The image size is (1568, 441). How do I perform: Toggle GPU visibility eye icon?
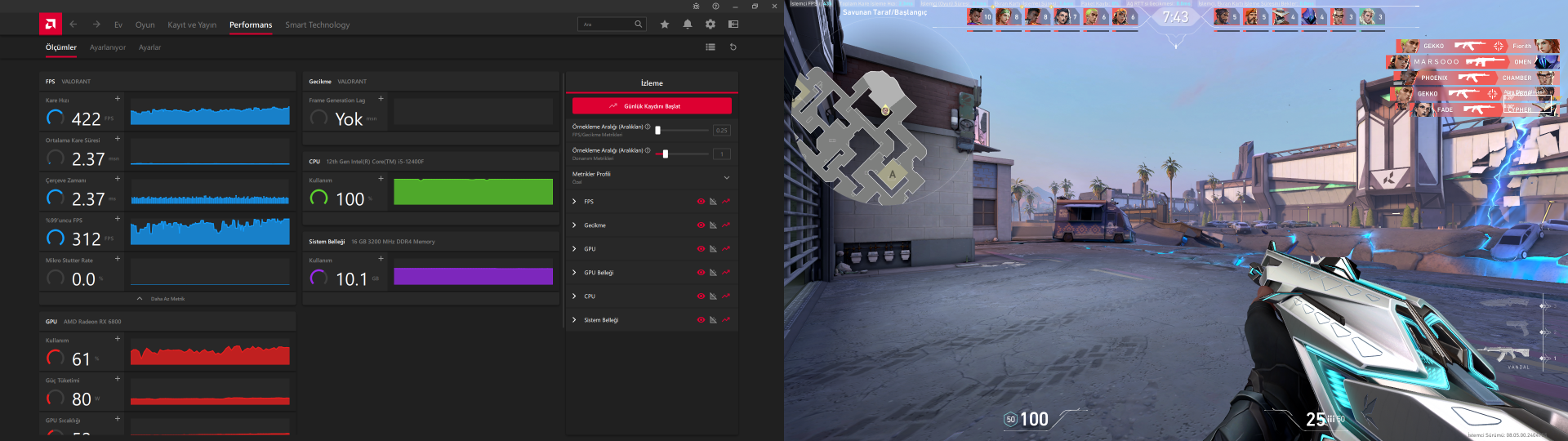pos(701,249)
